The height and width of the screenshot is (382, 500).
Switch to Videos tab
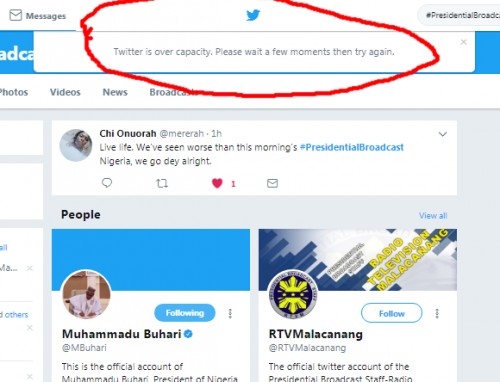(65, 92)
